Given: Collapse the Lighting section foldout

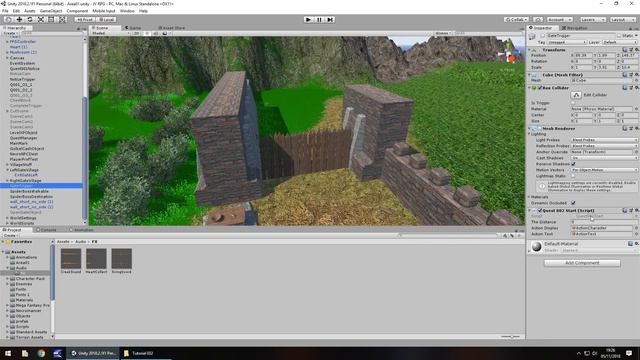Looking at the screenshot, I should (x=530, y=134).
